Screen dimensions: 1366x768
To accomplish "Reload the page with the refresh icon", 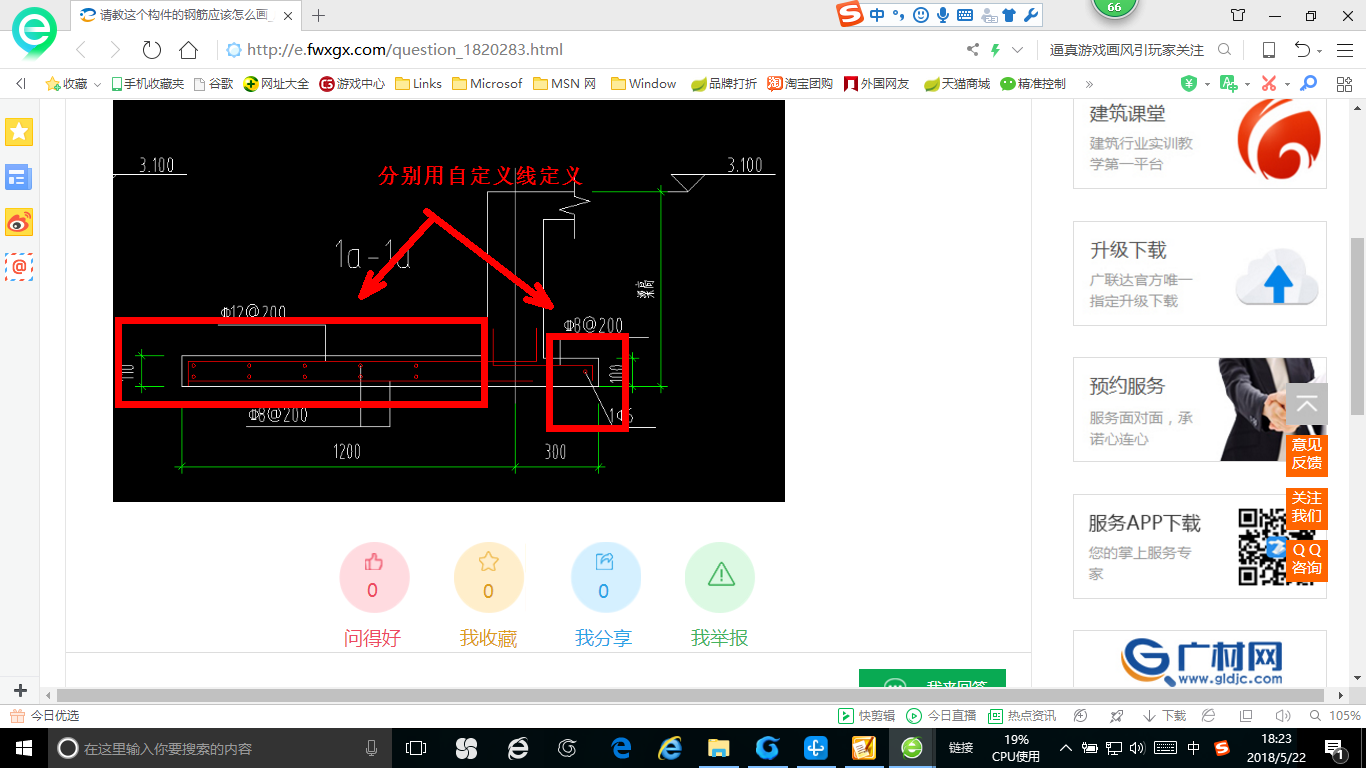I will [152, 50].
